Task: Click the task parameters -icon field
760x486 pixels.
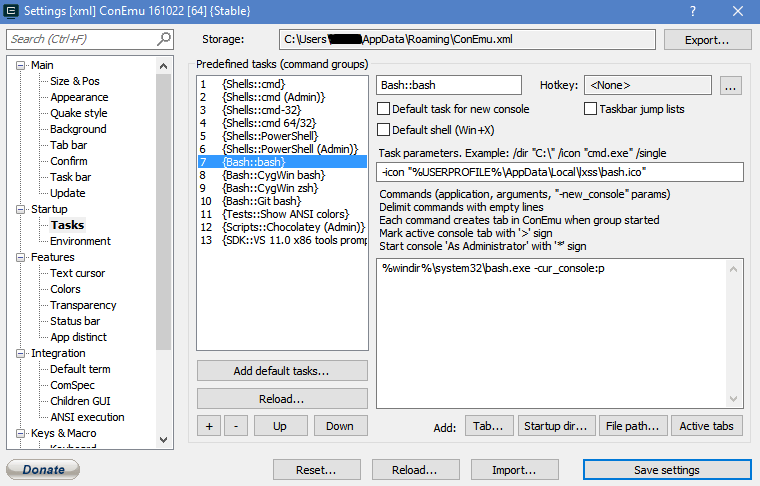Action: [x=560, y=172]
